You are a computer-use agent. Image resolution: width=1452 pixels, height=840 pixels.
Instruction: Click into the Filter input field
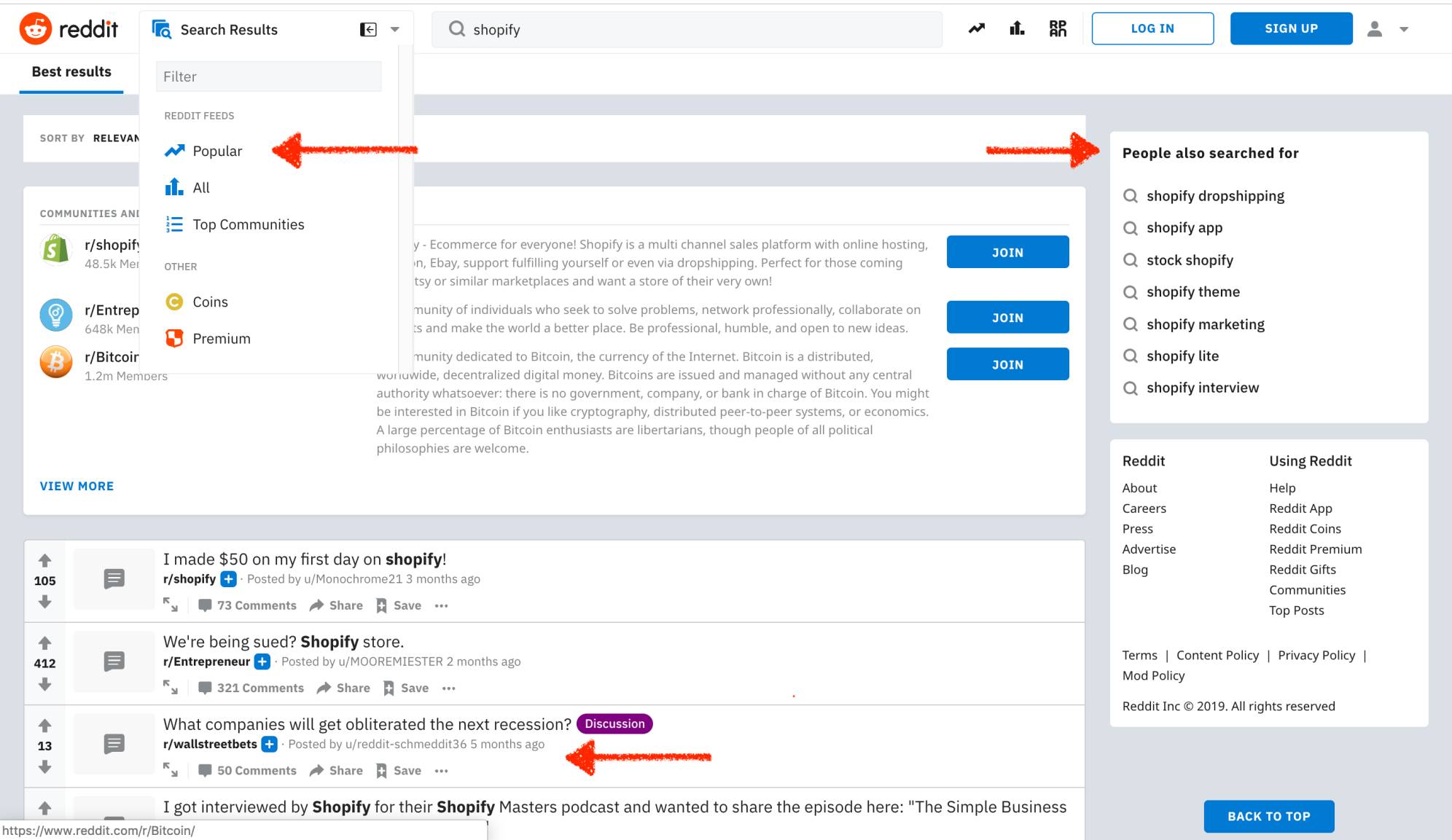coord(268,76)
